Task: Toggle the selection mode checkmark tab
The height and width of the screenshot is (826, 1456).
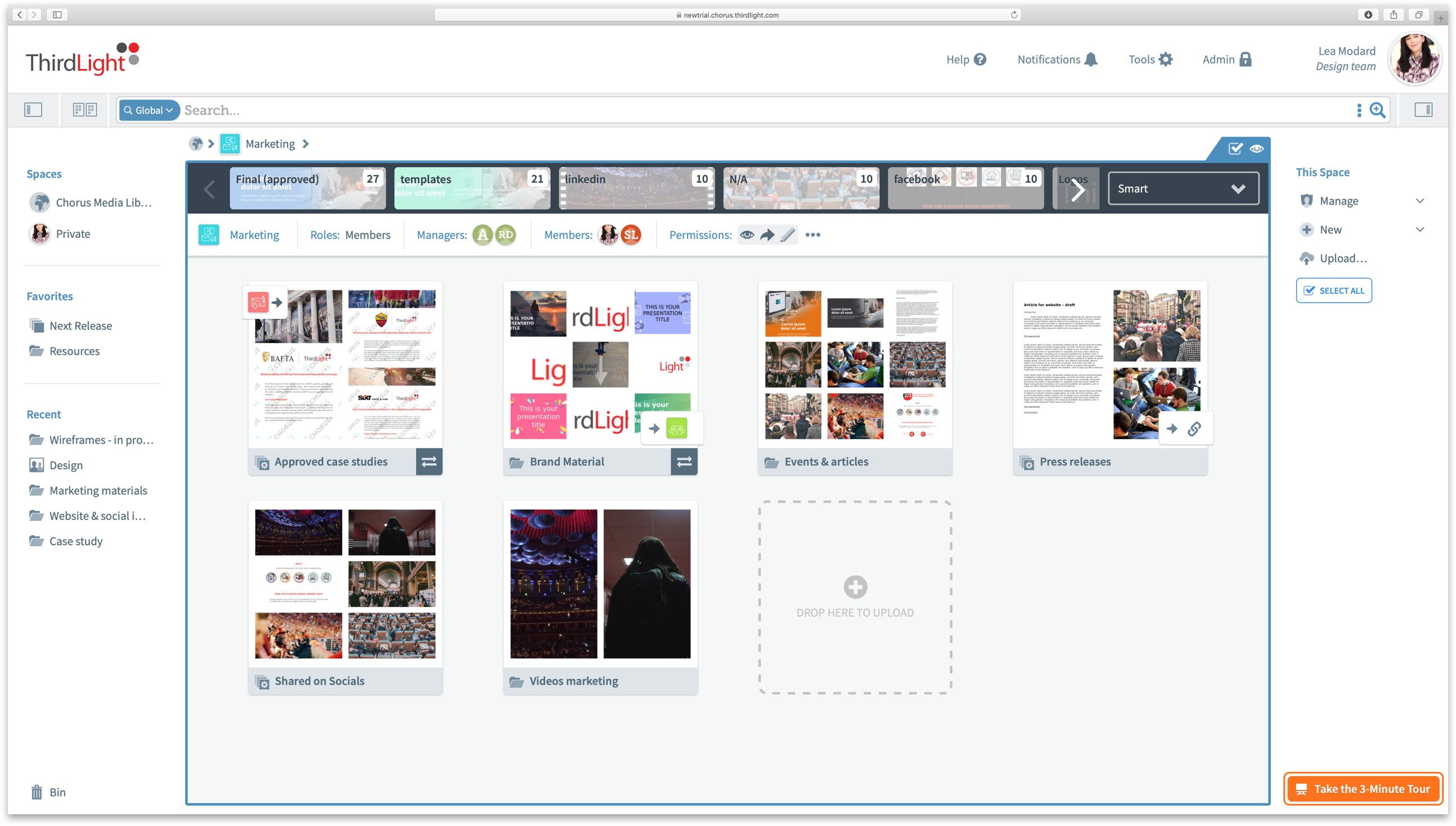Action: pyautogui.click(x=1235, y=149)
